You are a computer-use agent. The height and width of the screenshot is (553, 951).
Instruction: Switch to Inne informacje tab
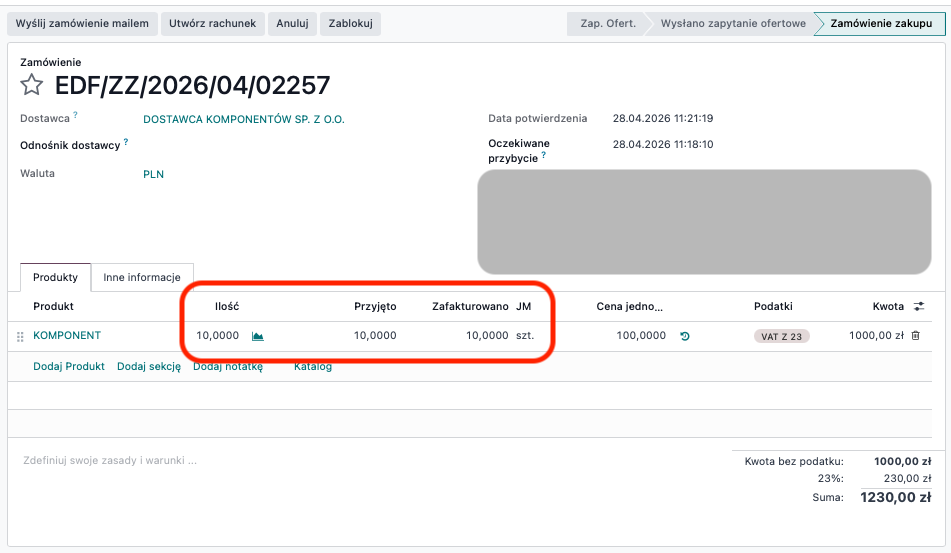click(142, 277)
